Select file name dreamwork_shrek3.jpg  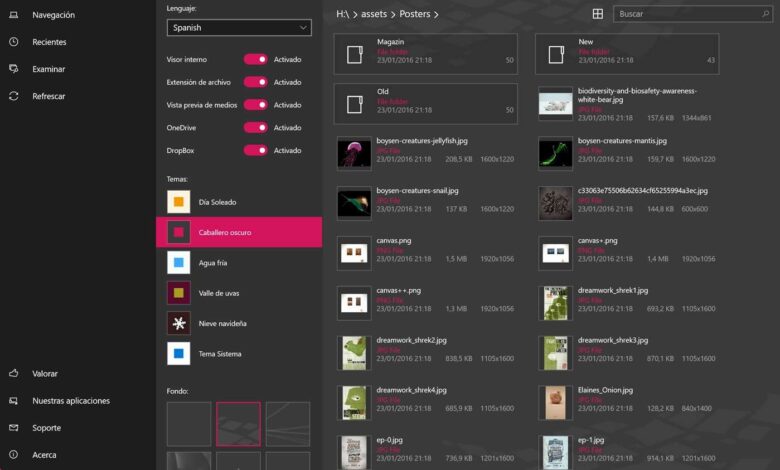pyautogui.click(x=613, y=340)
